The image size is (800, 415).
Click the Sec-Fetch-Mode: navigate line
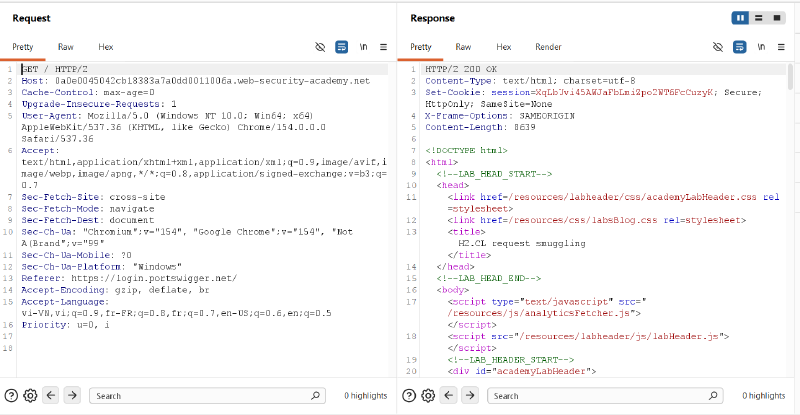[87, 209]
